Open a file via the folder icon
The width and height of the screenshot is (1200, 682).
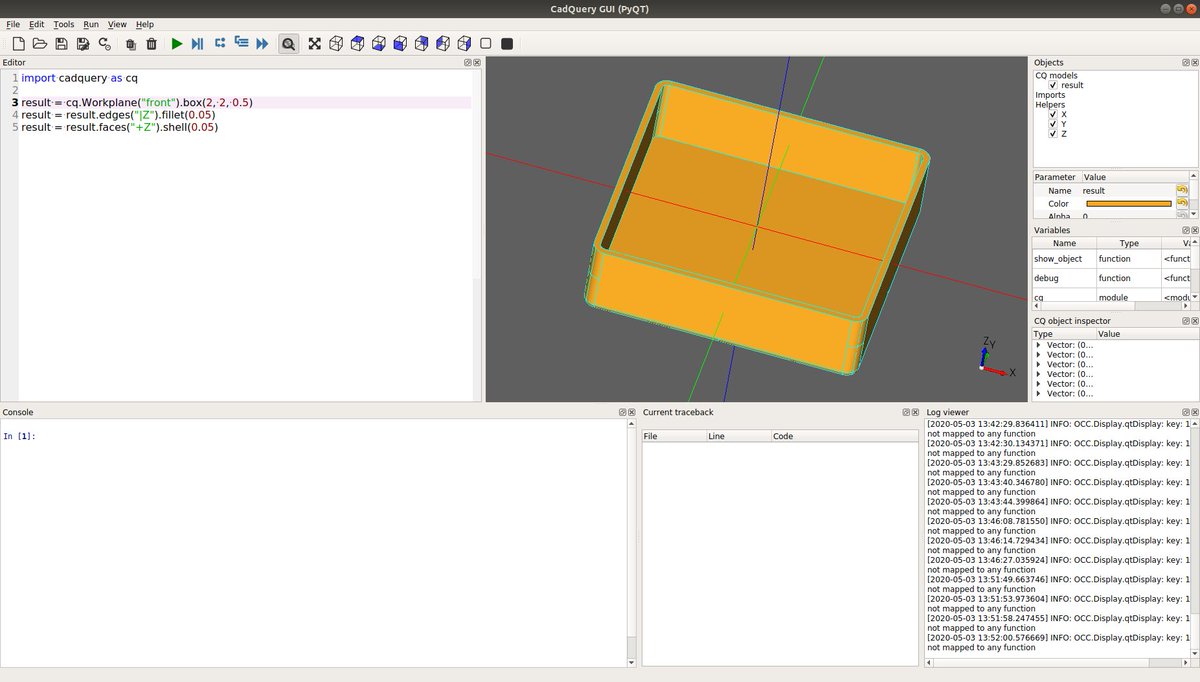tap(40, 44)
